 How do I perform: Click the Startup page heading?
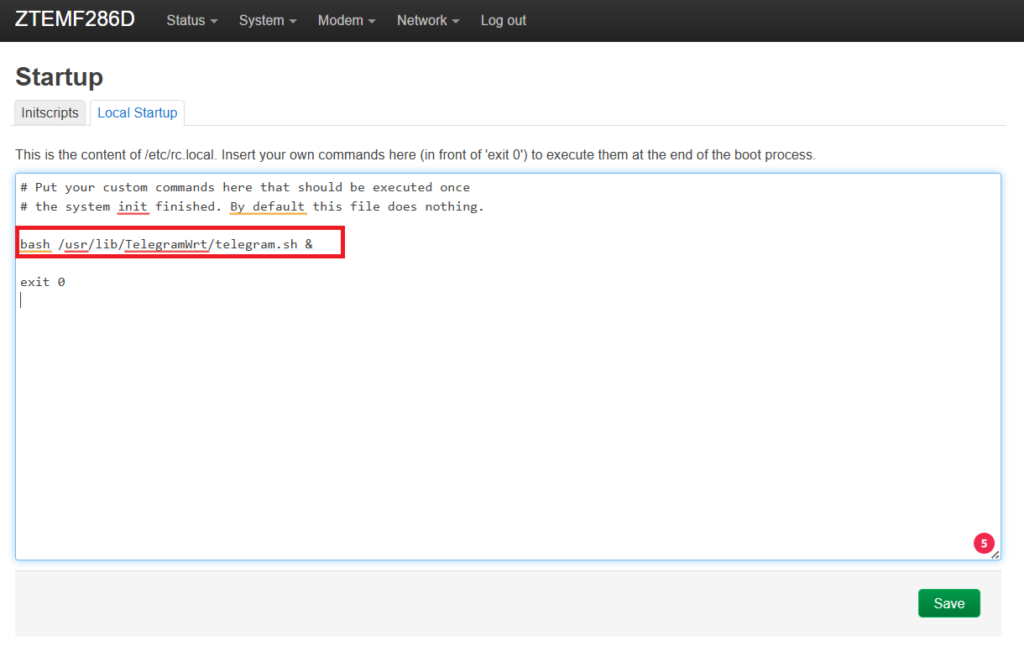pyautogui.click(x=59, y=77)
